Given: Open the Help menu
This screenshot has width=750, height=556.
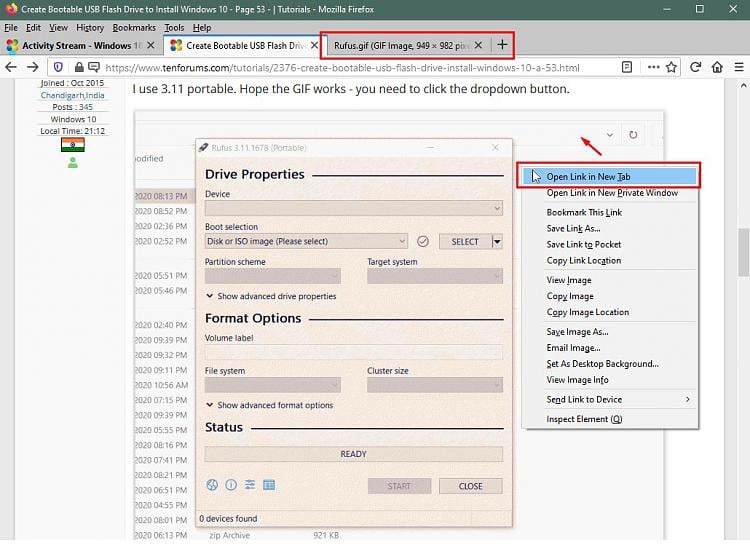Looking at the screenshot, I should tap(202, 28).
